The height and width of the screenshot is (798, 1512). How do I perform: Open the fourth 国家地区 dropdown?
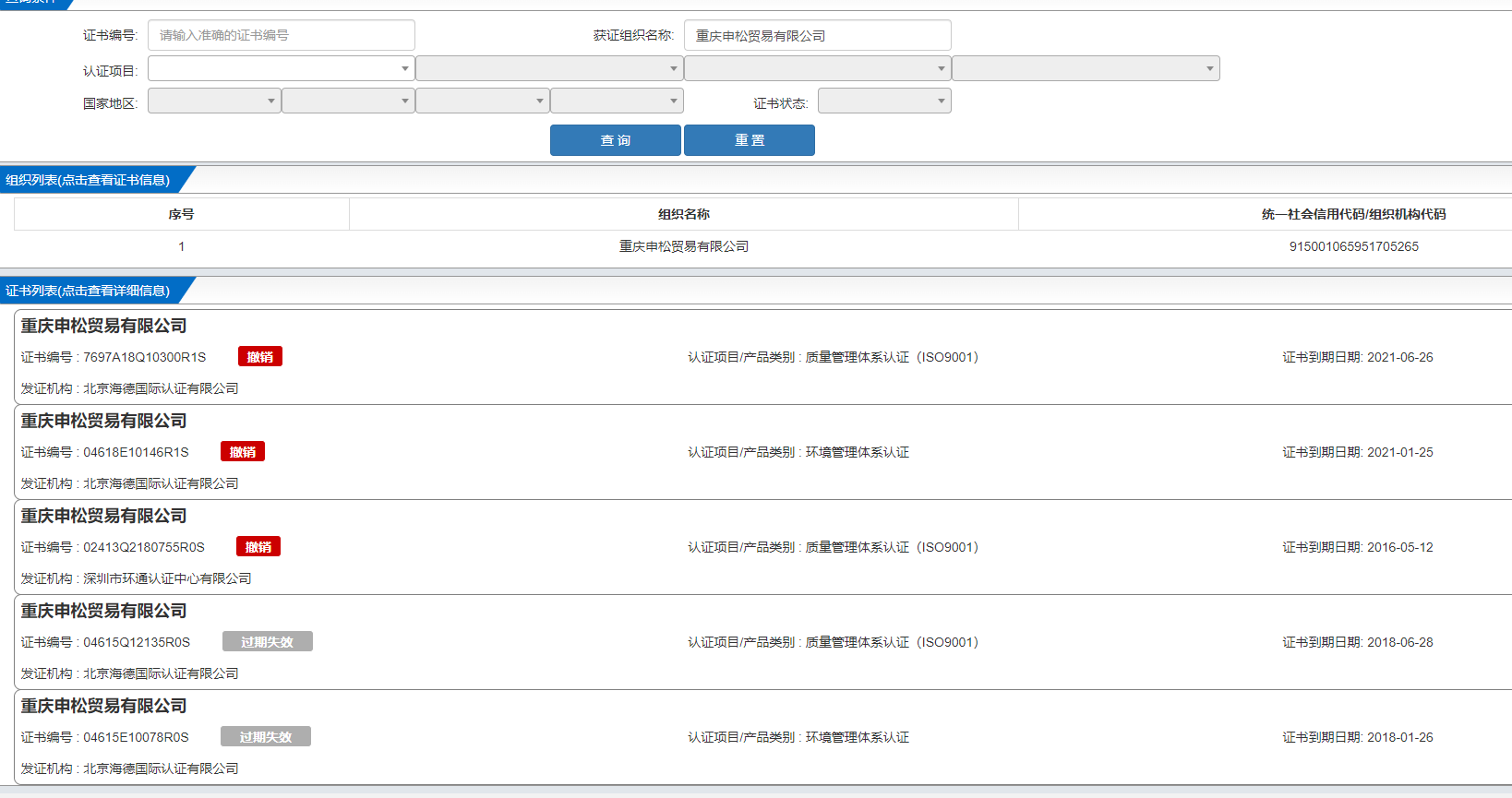coord(617,101)
